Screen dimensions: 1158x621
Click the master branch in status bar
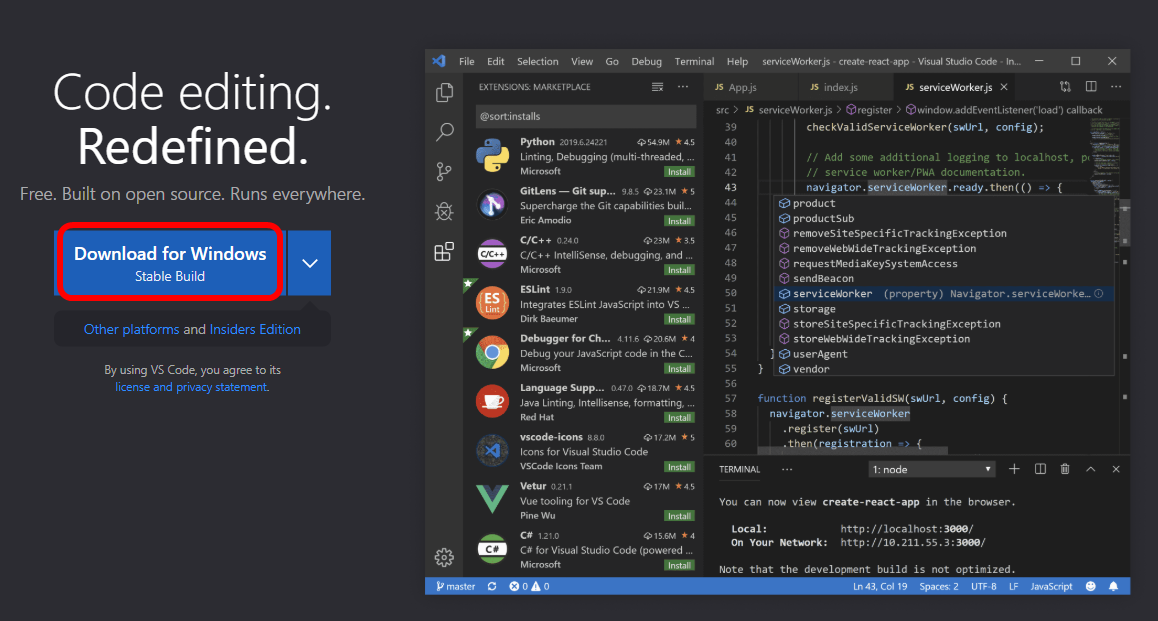456,586
